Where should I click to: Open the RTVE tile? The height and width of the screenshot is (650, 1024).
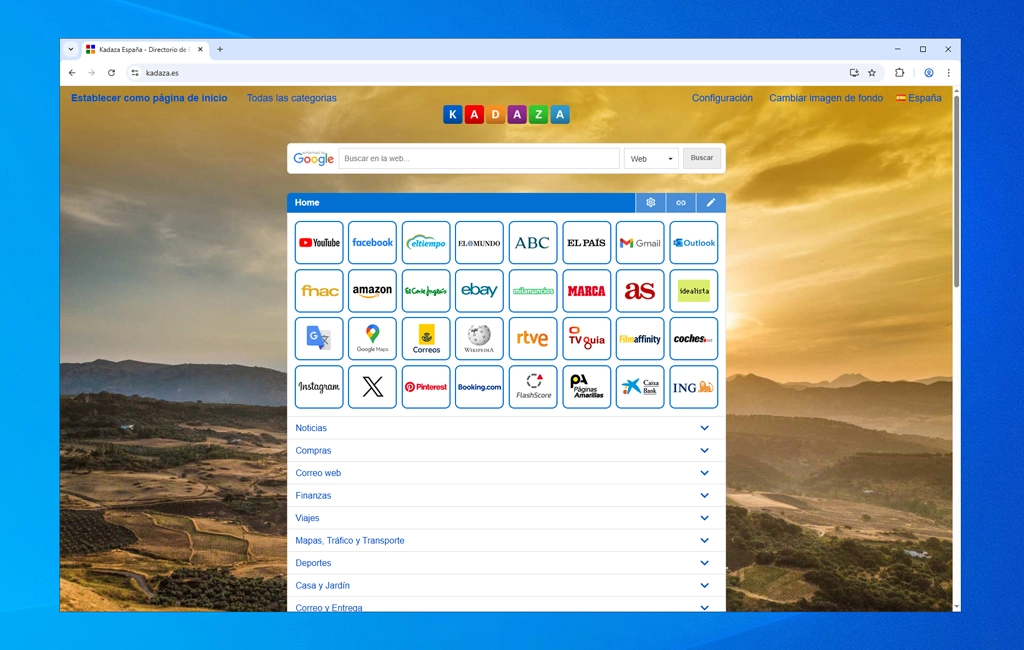point(533,338)
